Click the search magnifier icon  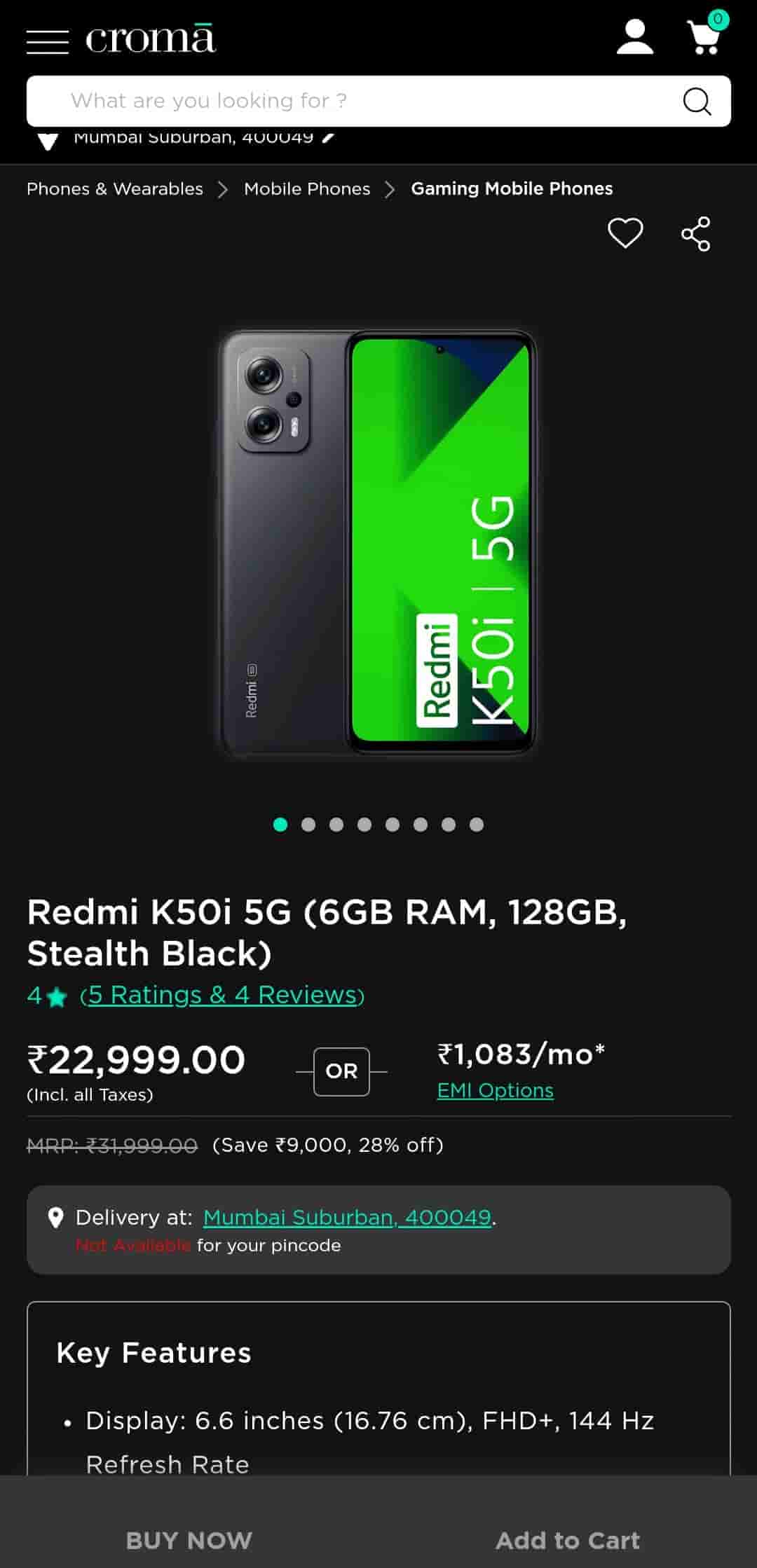[697, 101]
